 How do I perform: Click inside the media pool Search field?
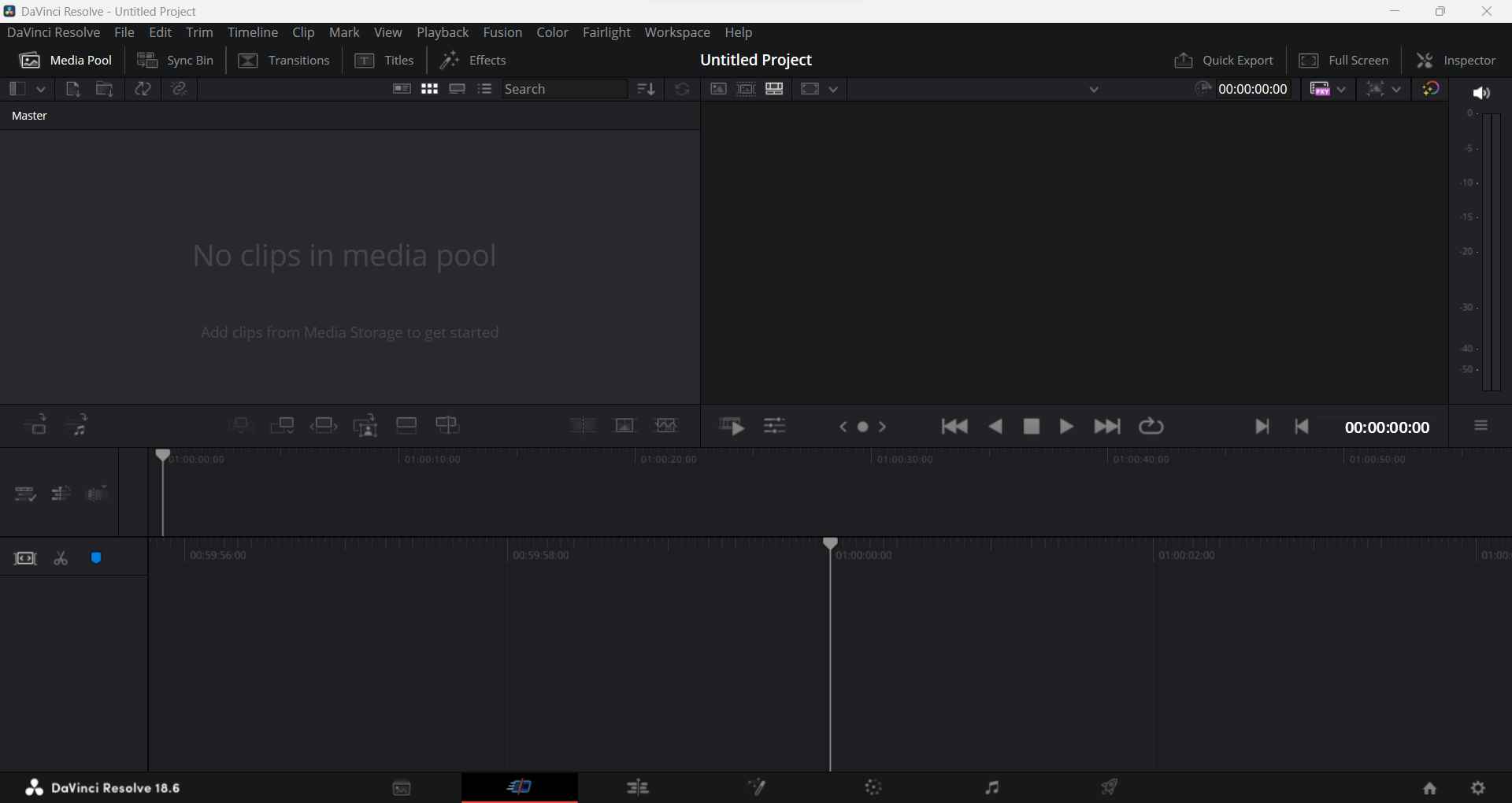point(565,89)
